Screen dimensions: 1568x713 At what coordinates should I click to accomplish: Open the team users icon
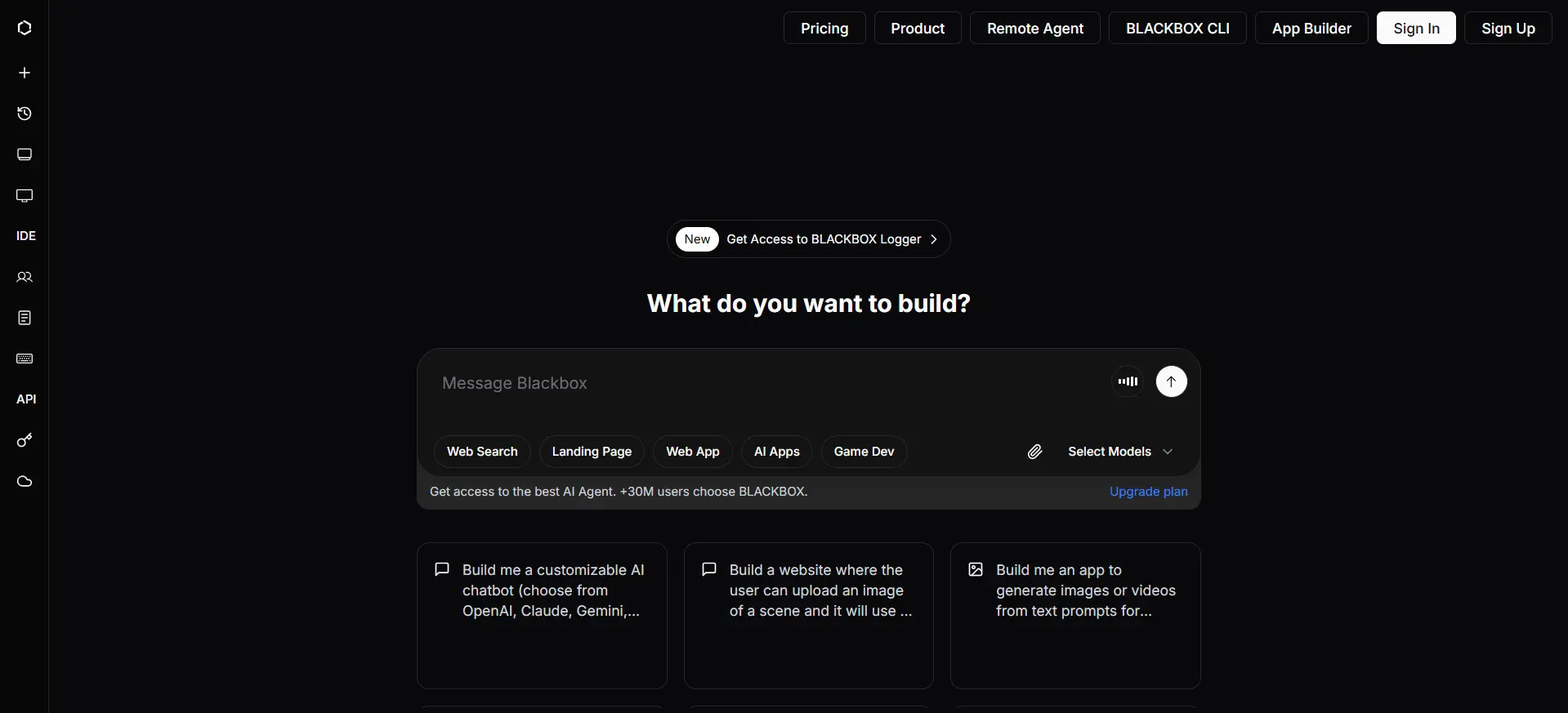tap(25, 277)
